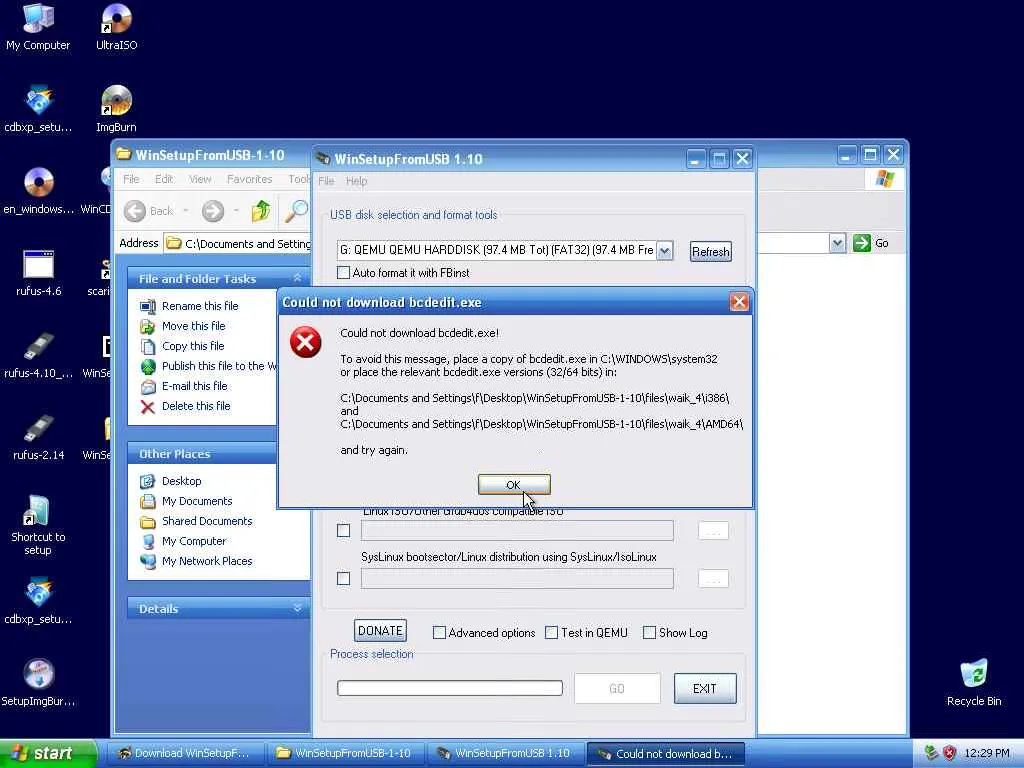Screen dimensions: 1024x768
Task: Click OK in the error dialog
Action: tap(514, 485)
